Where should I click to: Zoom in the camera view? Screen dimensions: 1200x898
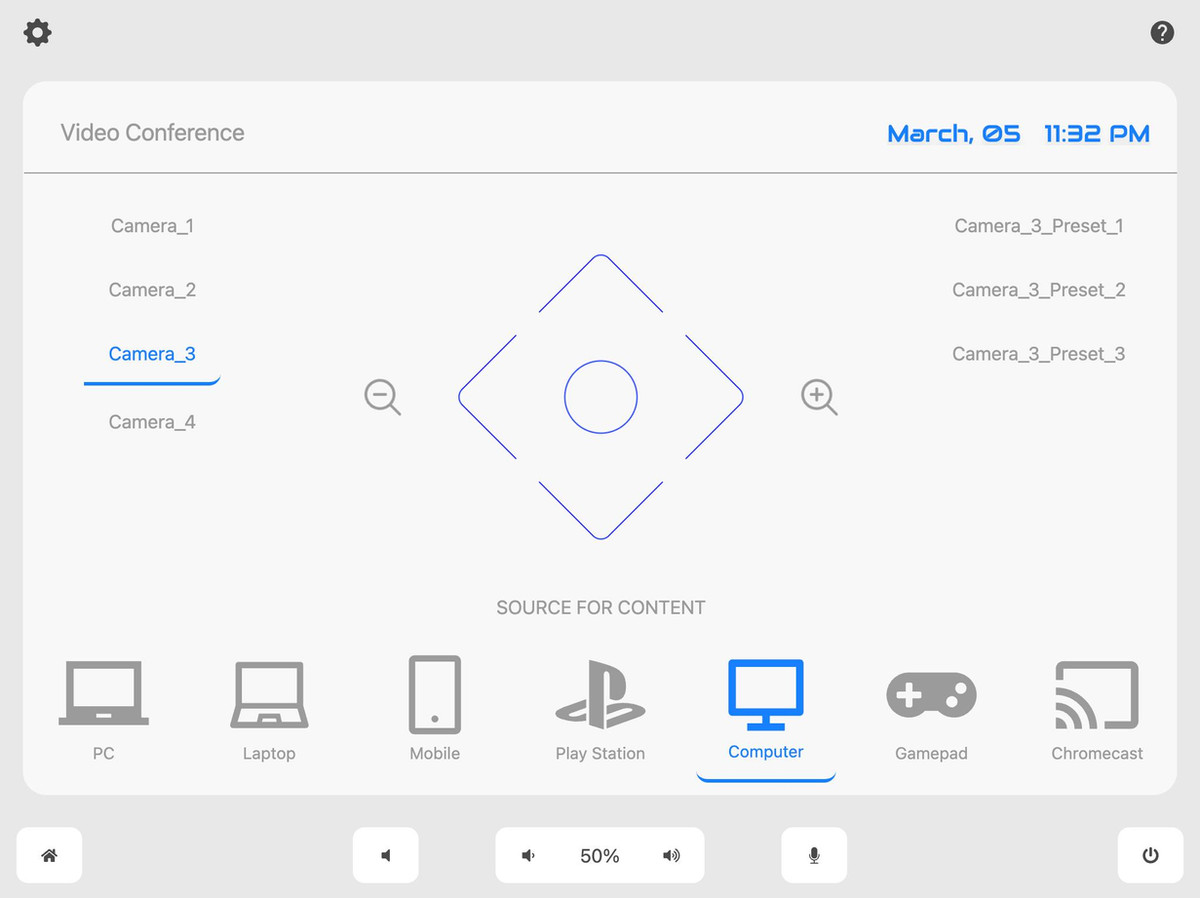(819, 397)
